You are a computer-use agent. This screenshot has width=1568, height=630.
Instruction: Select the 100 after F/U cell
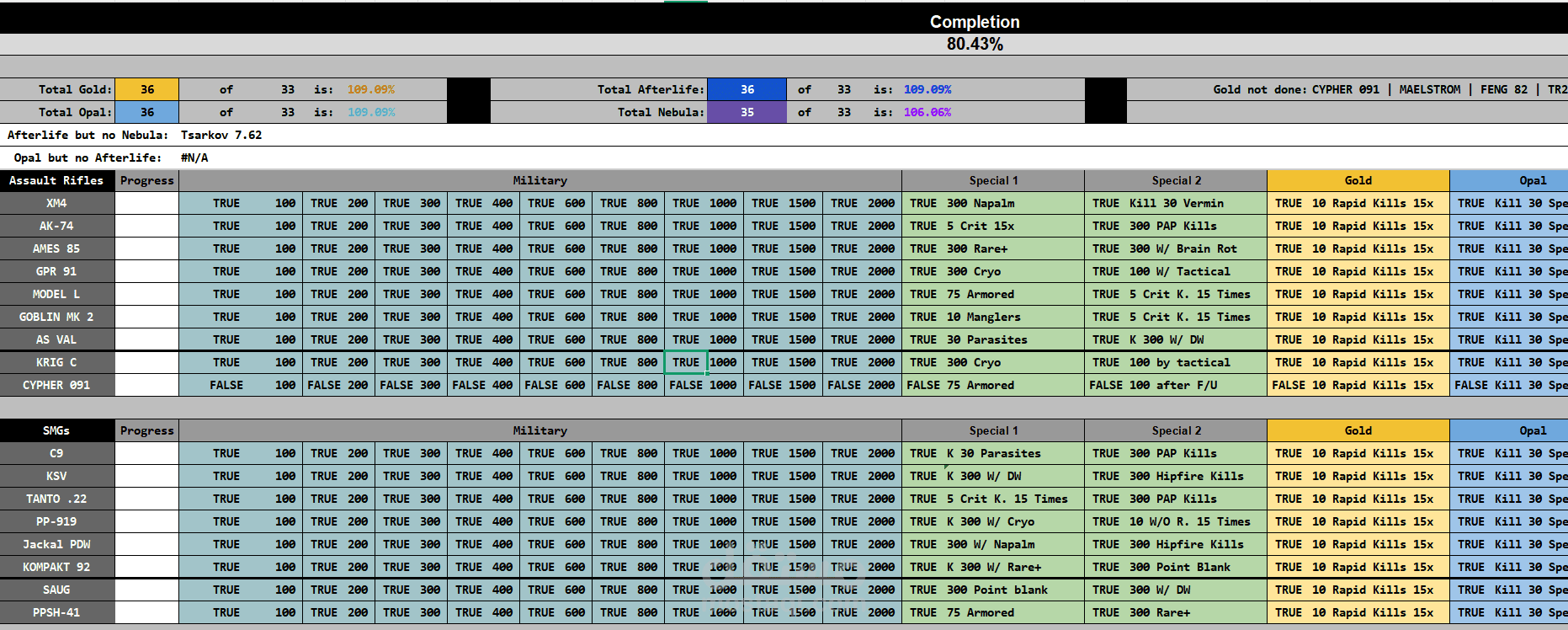[1196, 385]
